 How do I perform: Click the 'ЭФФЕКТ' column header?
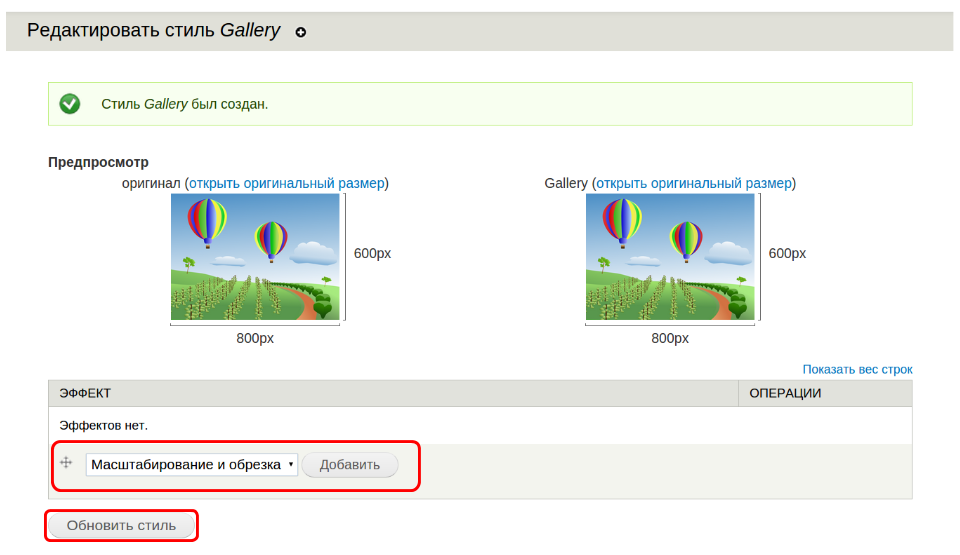(x=86, y=393)
